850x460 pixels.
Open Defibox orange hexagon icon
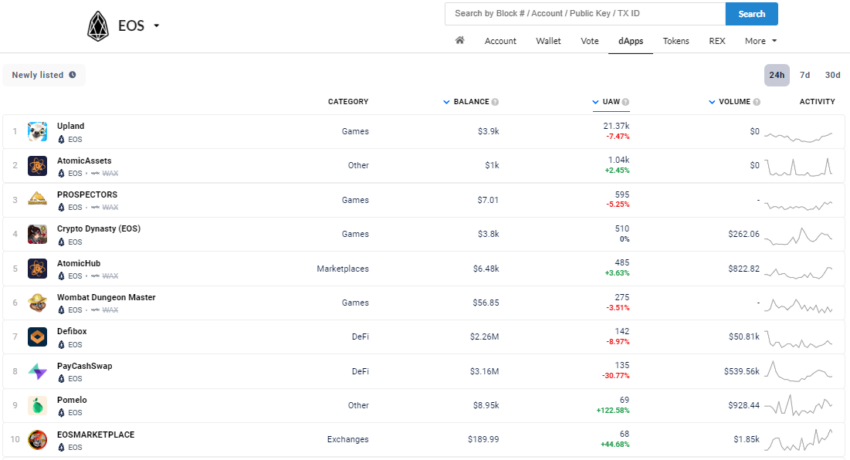pyautogui.click(x=37, y=337)
